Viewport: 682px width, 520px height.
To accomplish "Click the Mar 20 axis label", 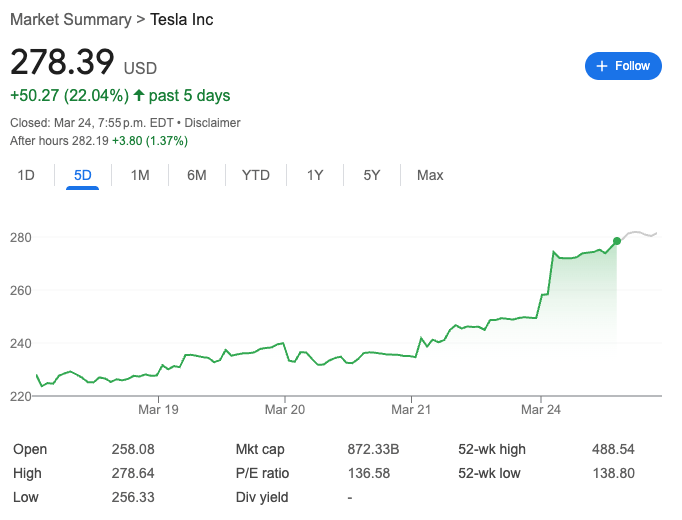I will click(x=285, y=410).
